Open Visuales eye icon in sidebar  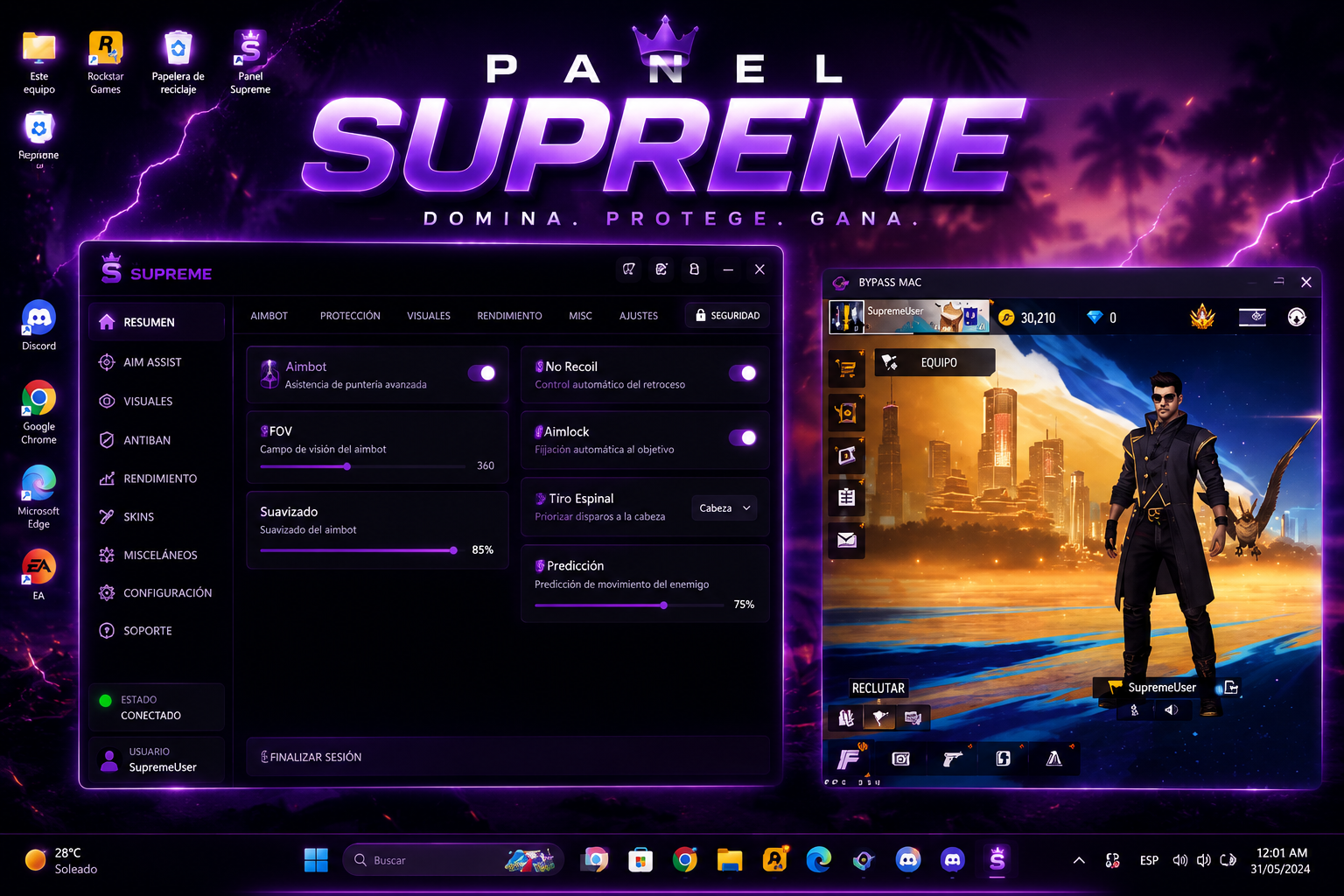(x=107, y=402)
